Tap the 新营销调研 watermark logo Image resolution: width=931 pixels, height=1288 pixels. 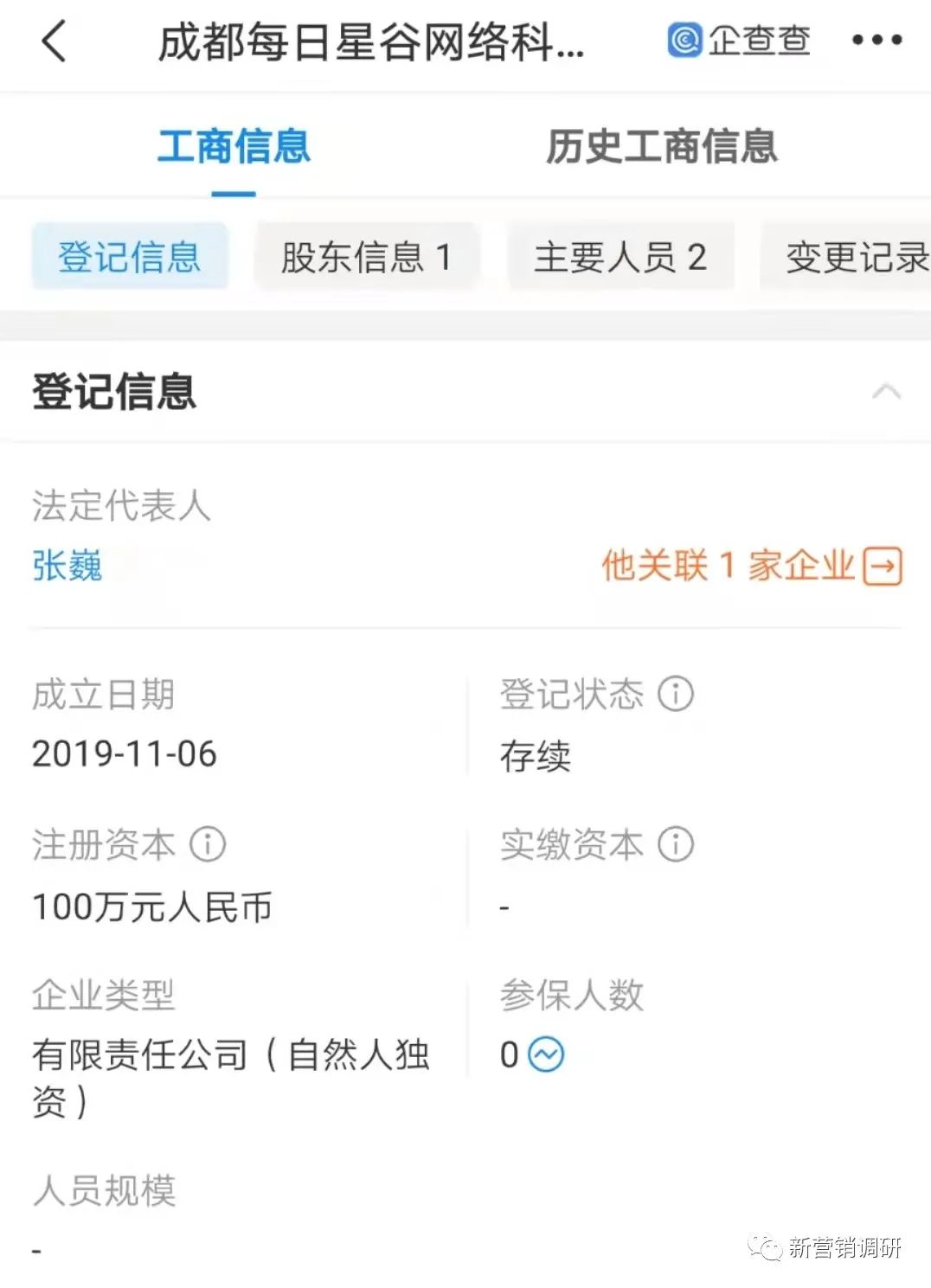pyautogui.click(x=826, y=1246)
